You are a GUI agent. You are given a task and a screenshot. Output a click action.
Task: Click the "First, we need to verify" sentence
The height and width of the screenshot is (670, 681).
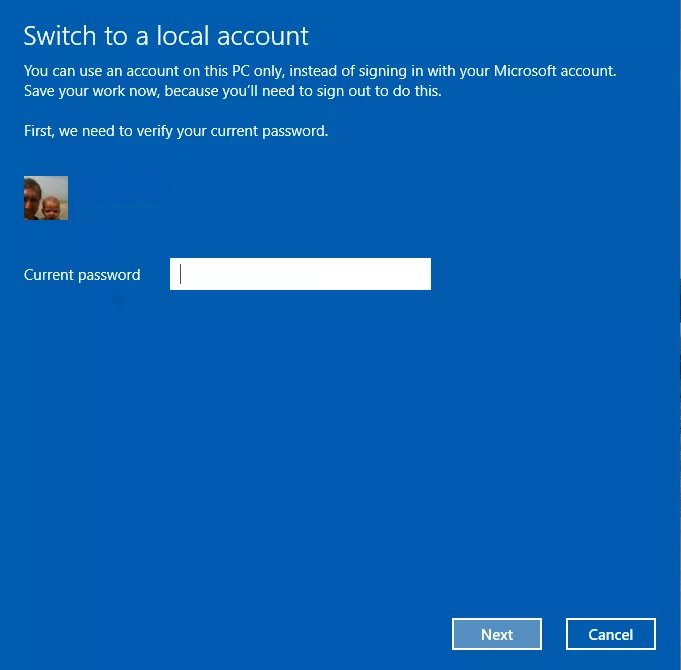pyautogui.click(x=176, y=131)
